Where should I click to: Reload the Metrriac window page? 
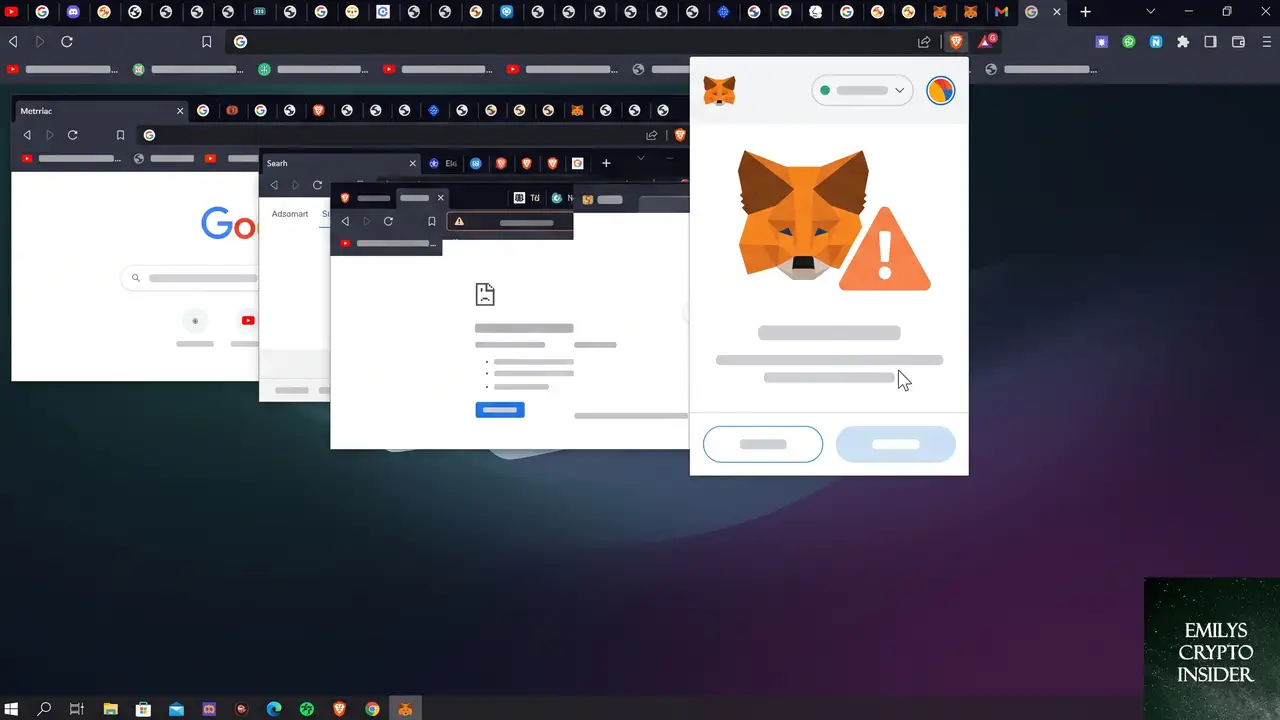73,135
